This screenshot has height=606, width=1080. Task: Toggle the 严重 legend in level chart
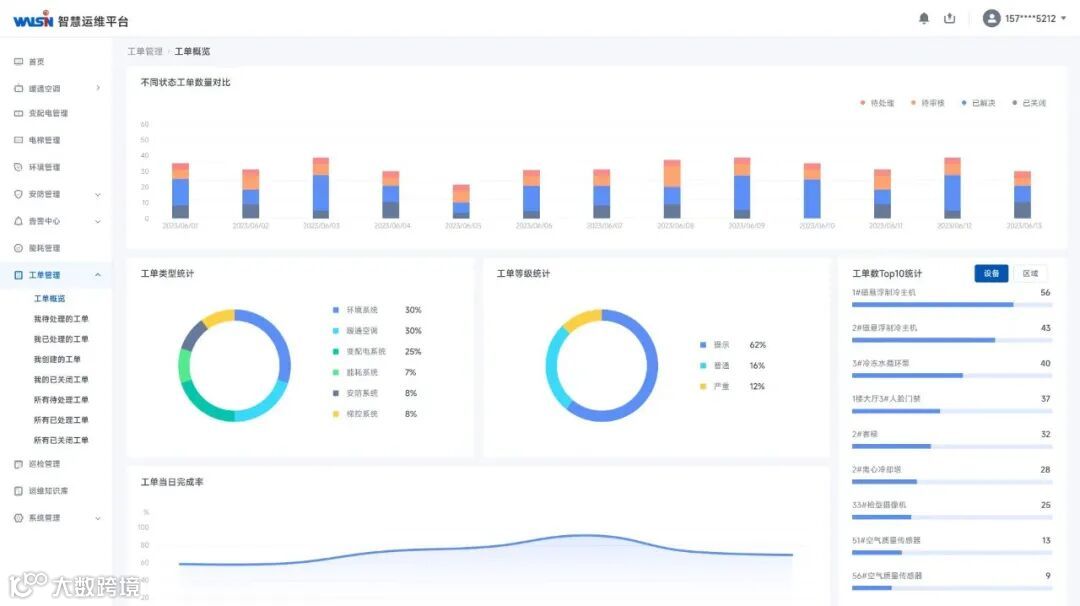pyautogui.click(x=714, y=386)
